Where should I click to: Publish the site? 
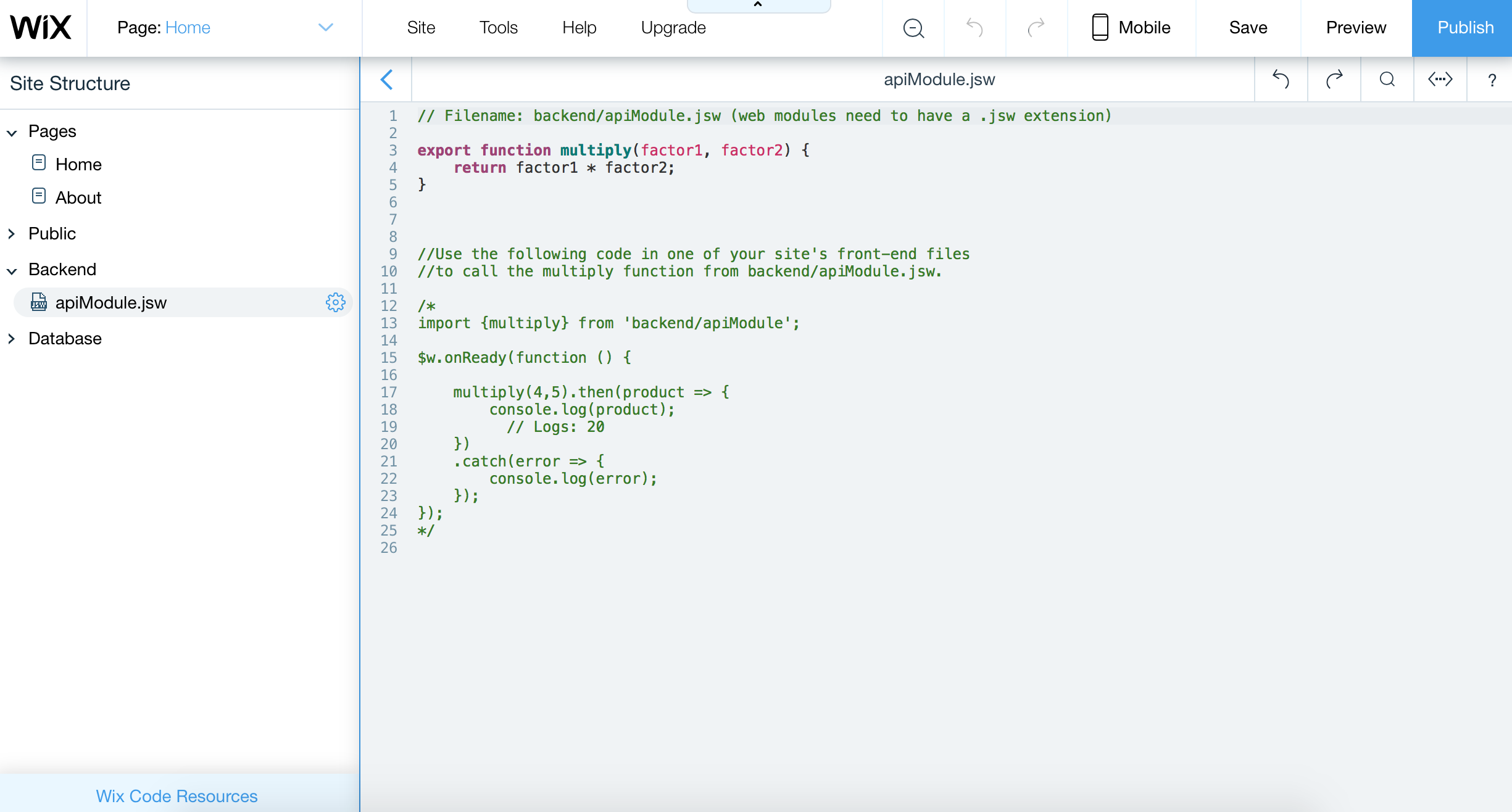(1462, 28)
